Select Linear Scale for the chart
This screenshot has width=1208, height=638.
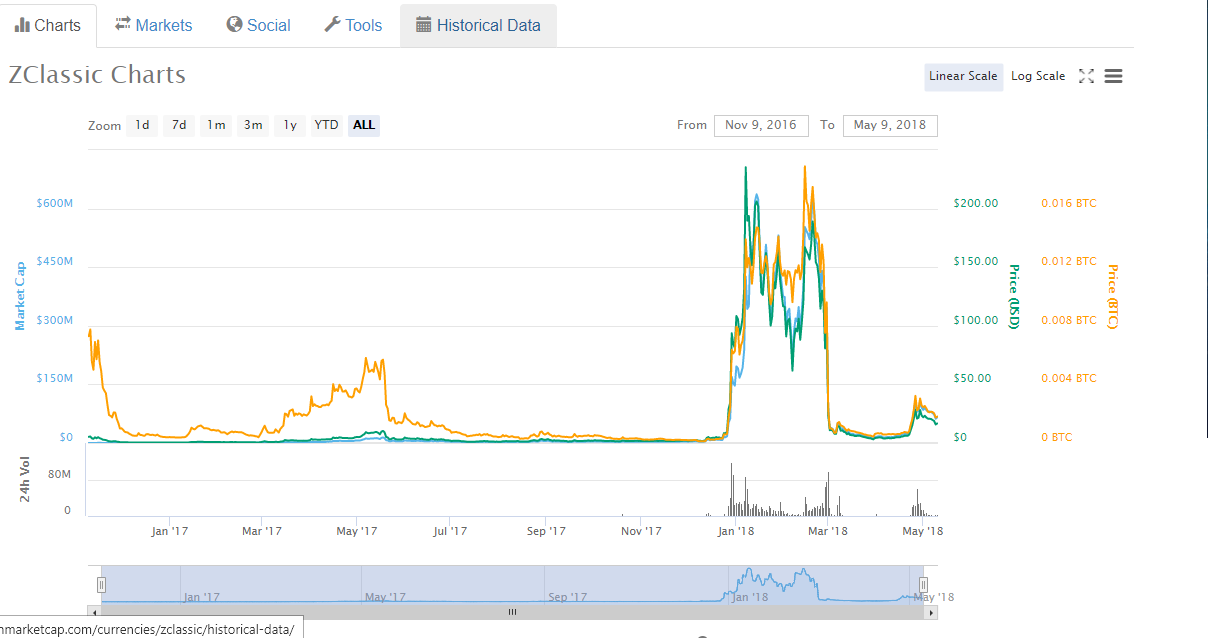coord(963,76)
